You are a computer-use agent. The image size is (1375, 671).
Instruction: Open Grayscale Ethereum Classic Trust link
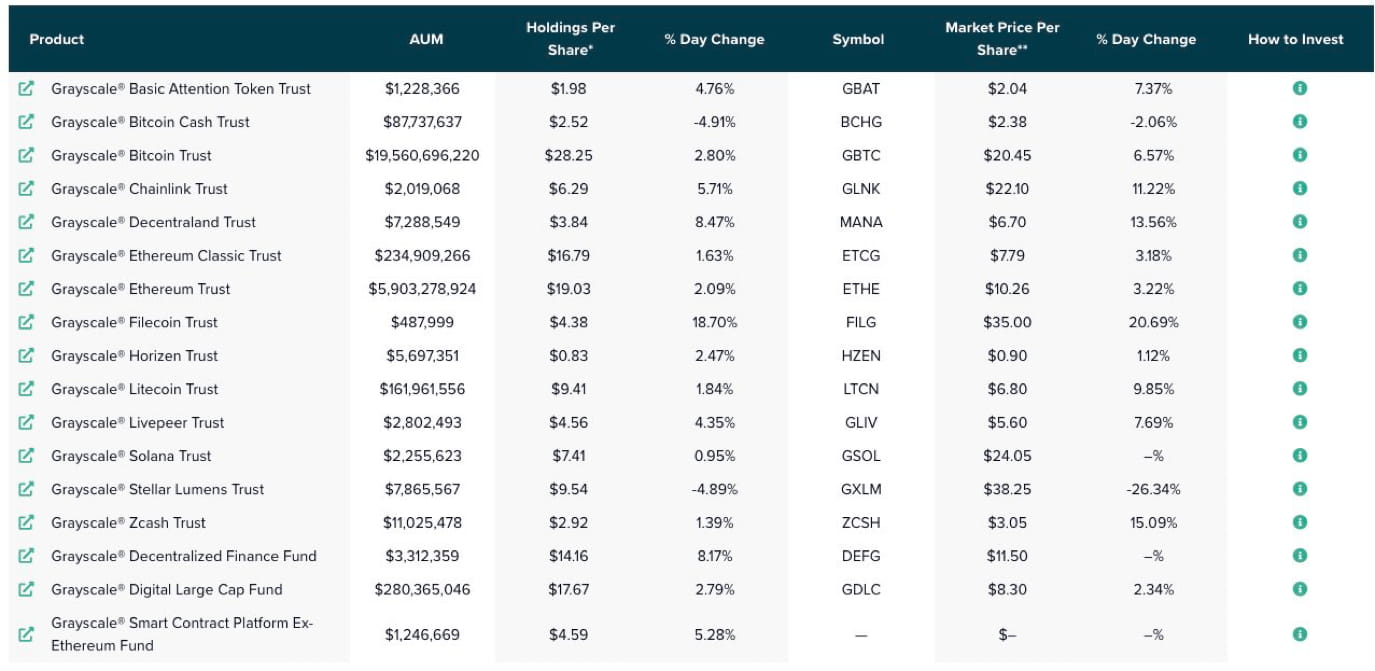pos(166,255)
